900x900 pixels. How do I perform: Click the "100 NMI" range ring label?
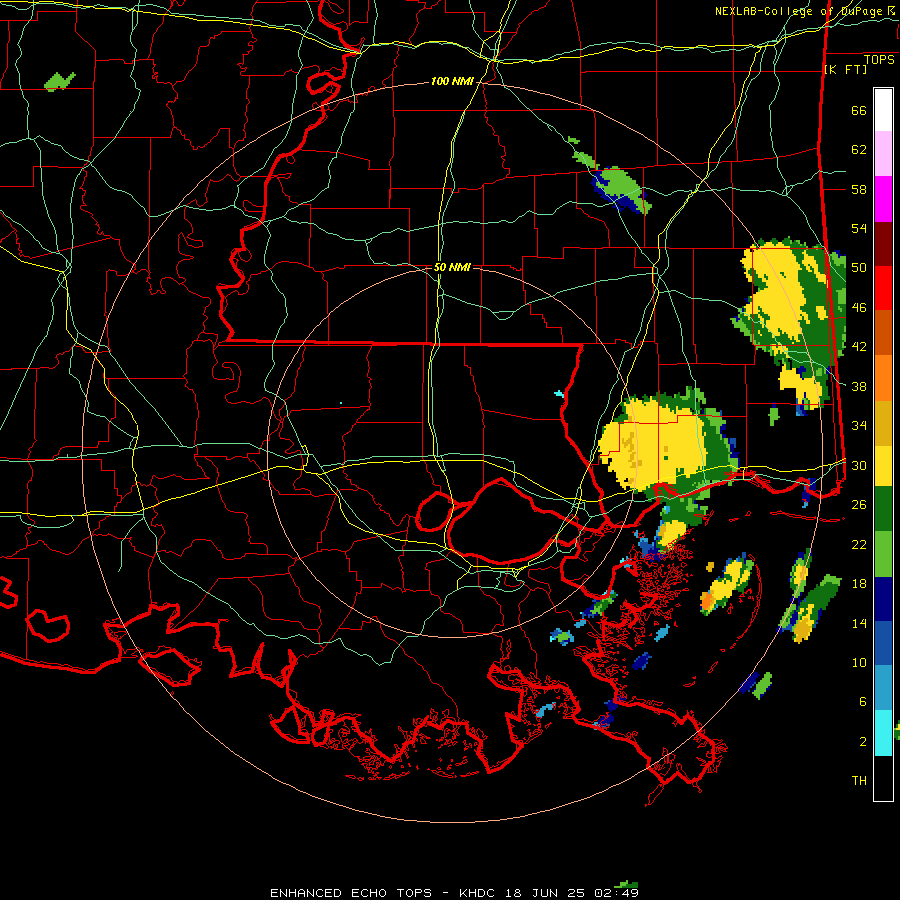coord(452,82)
